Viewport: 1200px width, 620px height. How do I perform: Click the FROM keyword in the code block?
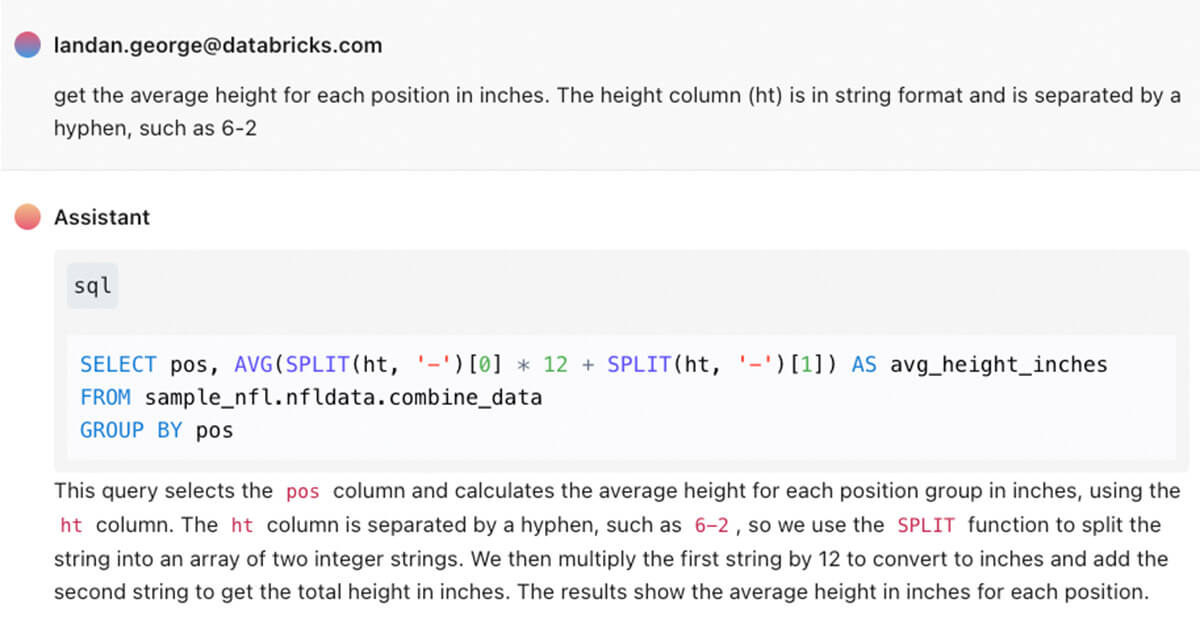pos(105,398)
